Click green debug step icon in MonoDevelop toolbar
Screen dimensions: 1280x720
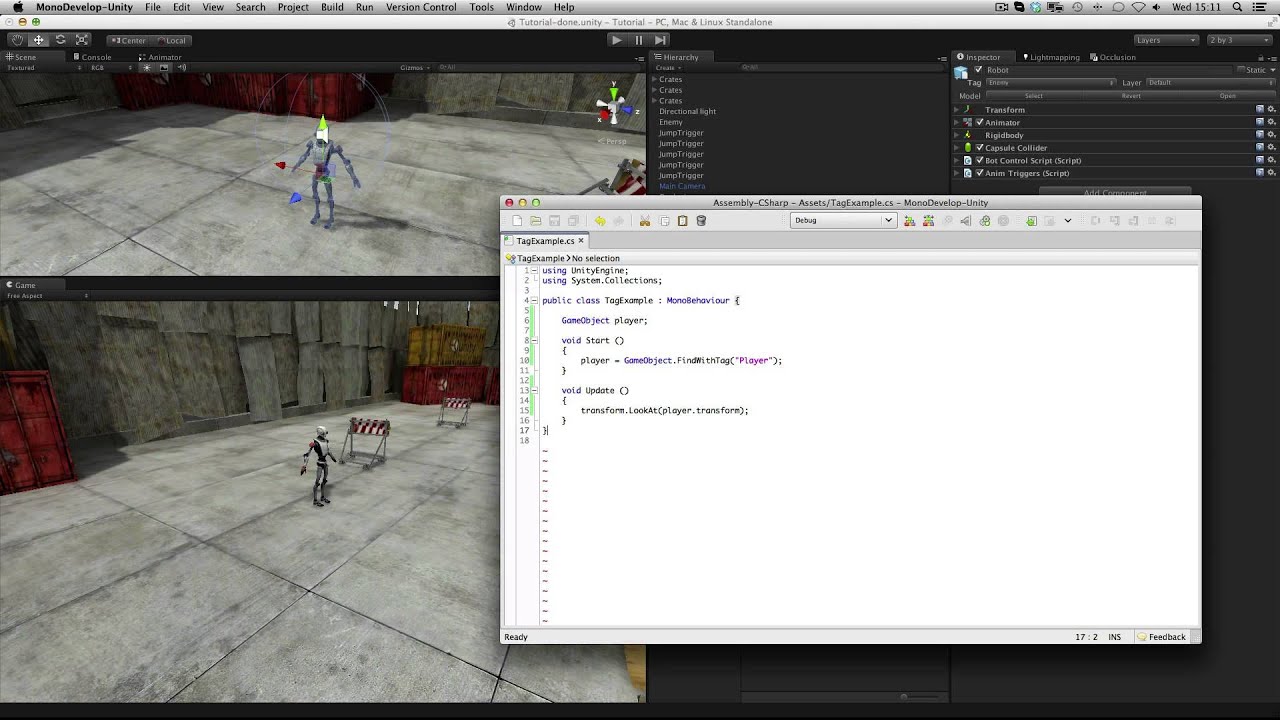click(x=1031, y=221)
